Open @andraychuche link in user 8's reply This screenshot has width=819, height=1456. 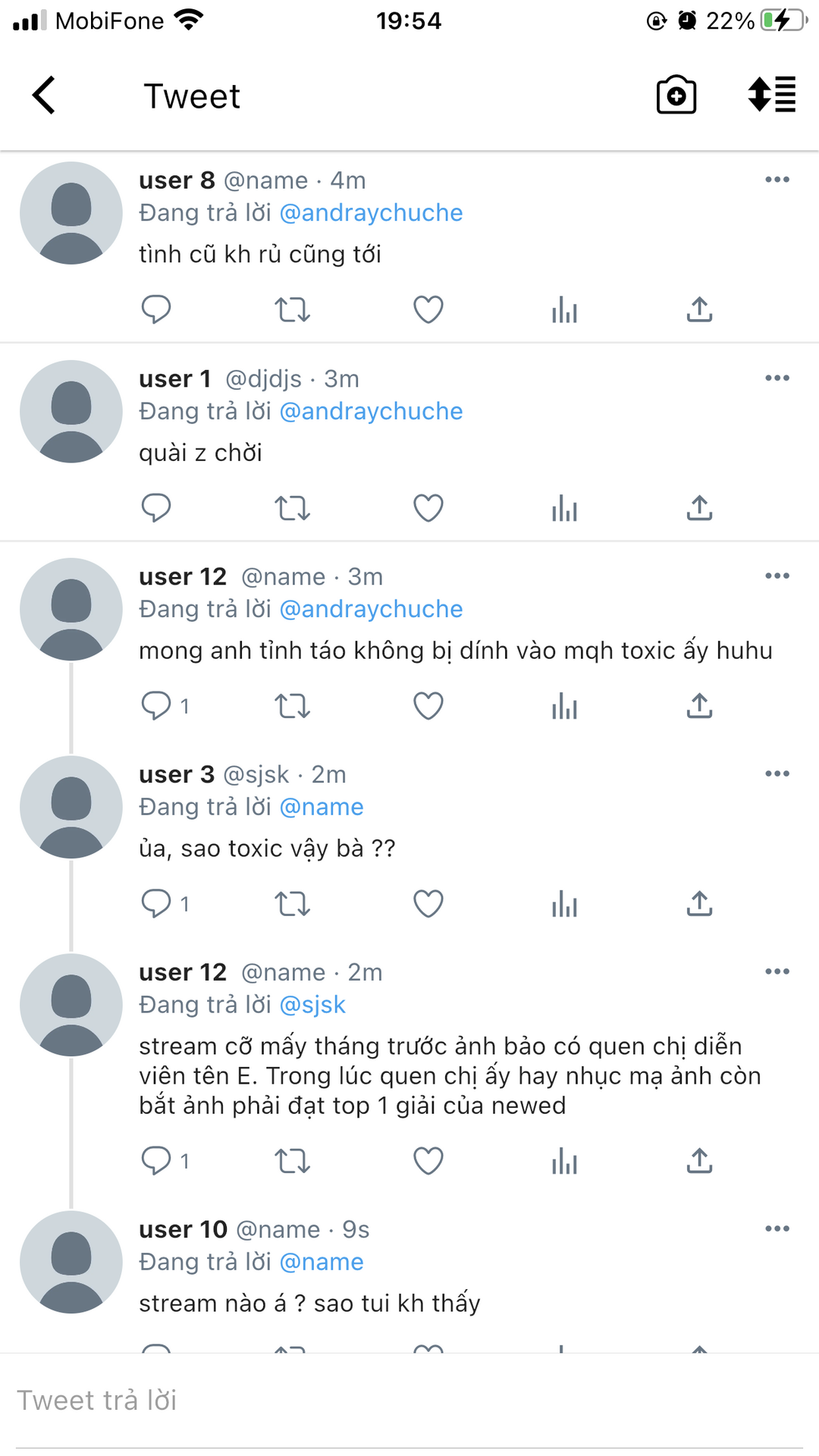(x=371, y=213)
